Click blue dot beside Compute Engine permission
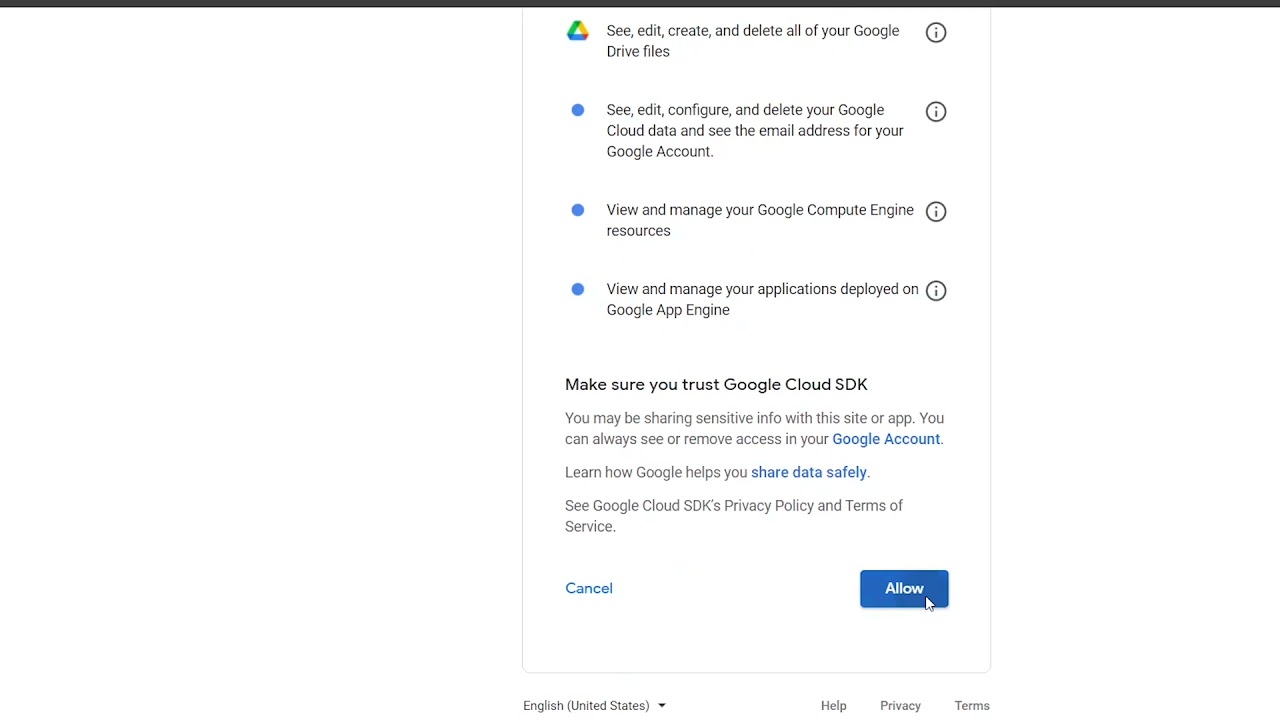 pyautogui.click(x=578, y=210)
